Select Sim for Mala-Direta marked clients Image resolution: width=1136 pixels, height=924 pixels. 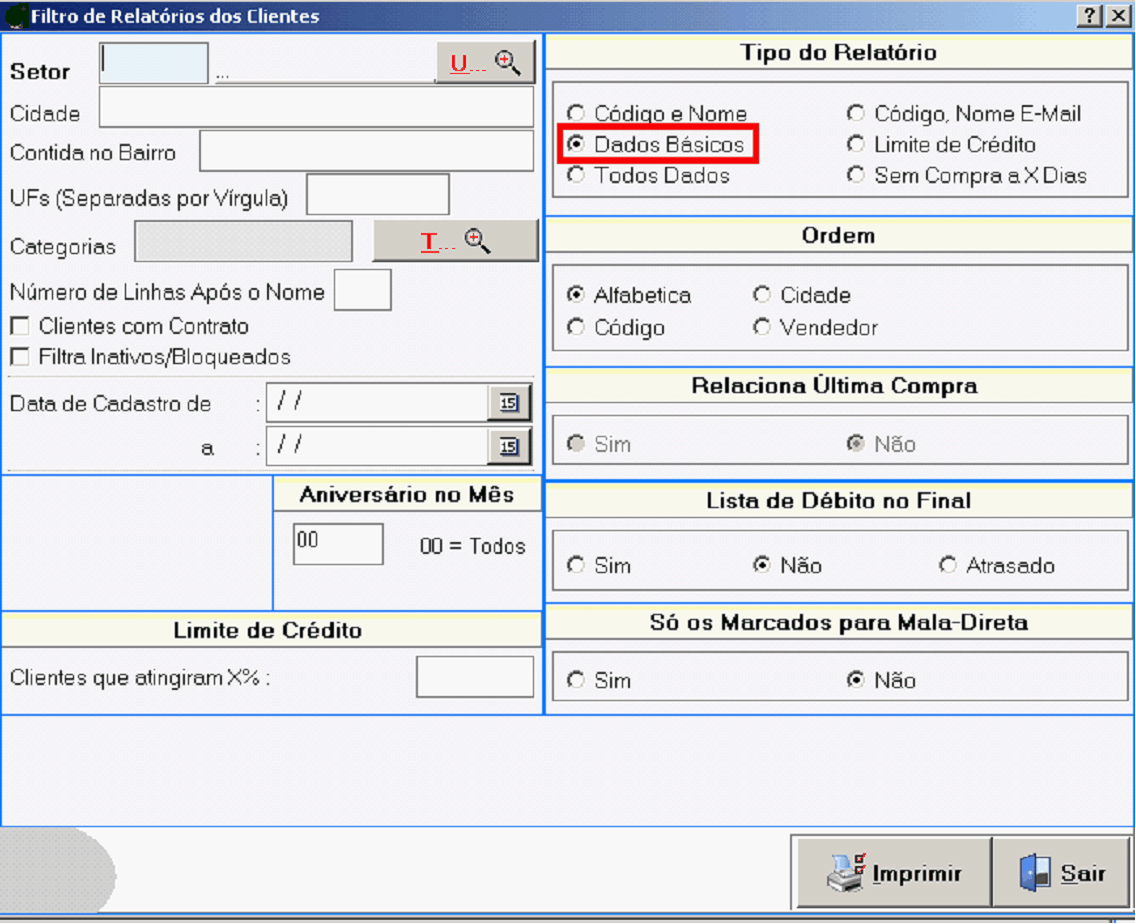[576, 680]
